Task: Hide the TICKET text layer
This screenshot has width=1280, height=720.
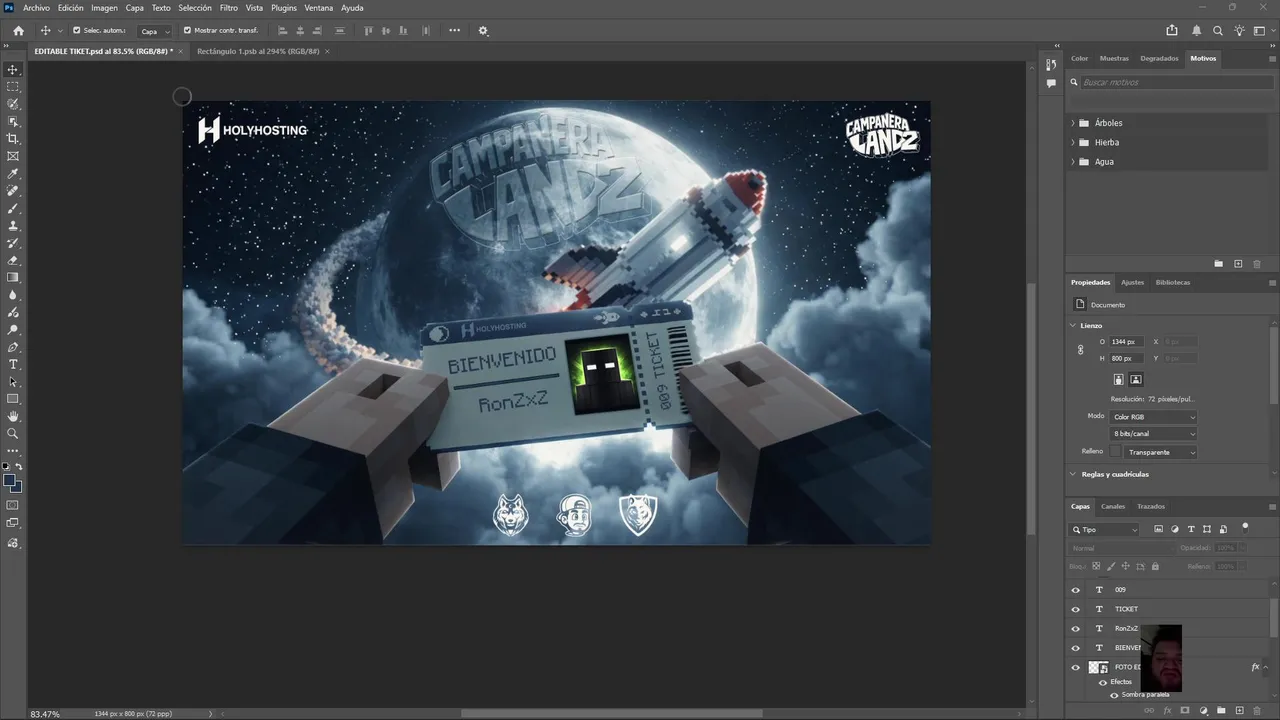Action: pyautogui.click(x=1076, y=609)
